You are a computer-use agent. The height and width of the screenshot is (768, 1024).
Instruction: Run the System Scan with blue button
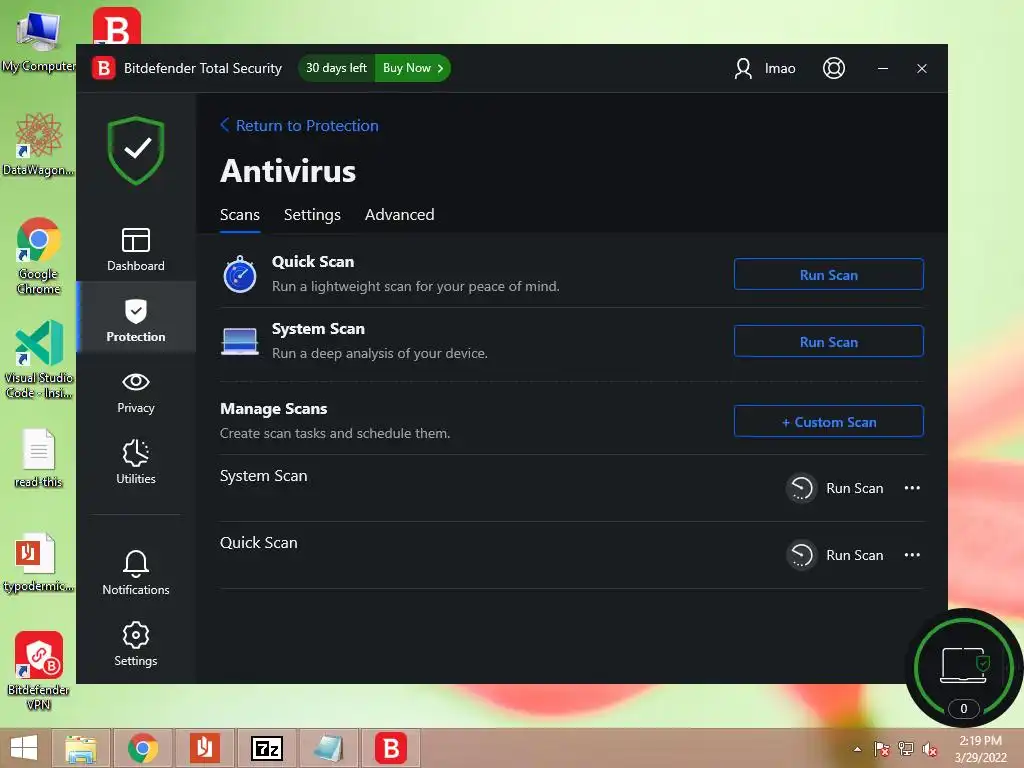(x=829, y=342)
